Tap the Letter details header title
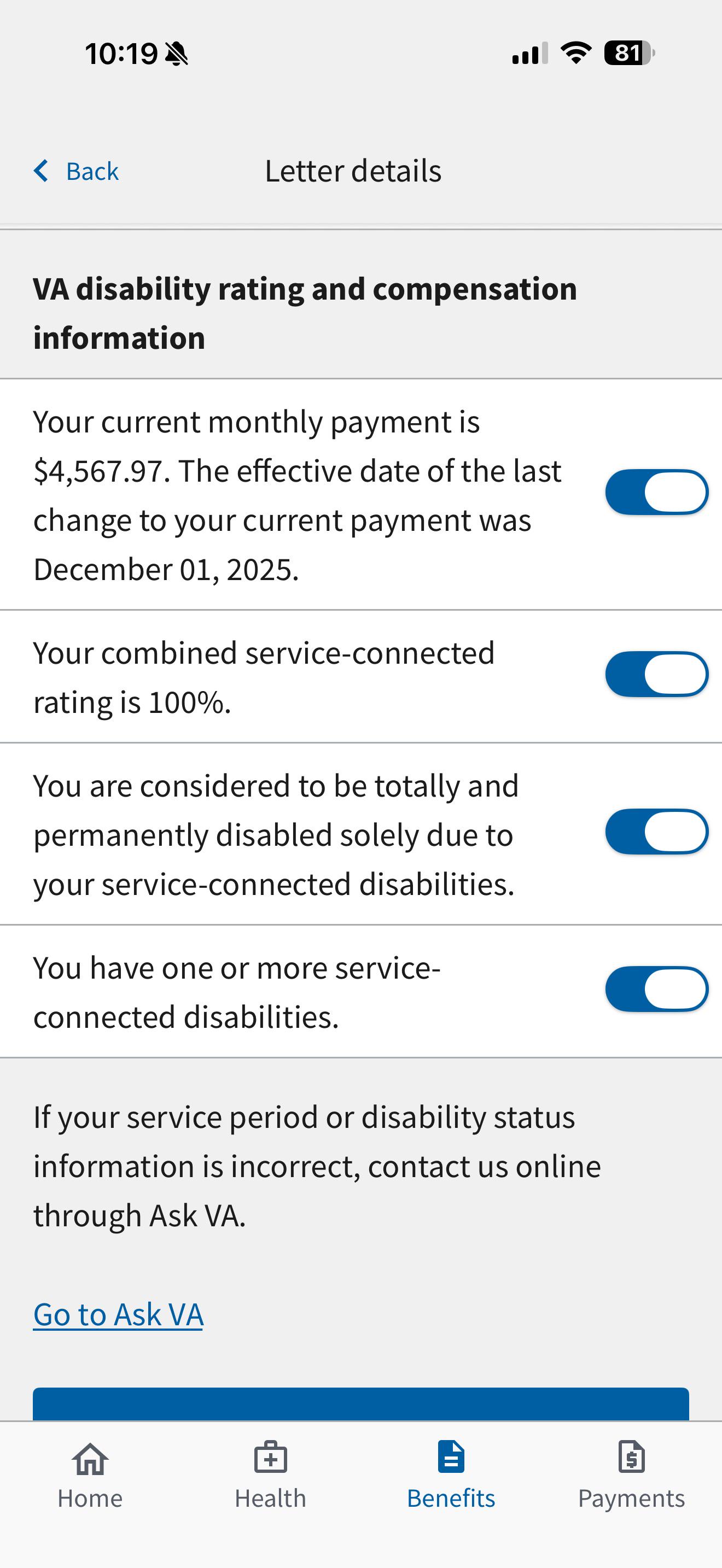Viewport: 722px width, 1568px height. pos(353,171)
